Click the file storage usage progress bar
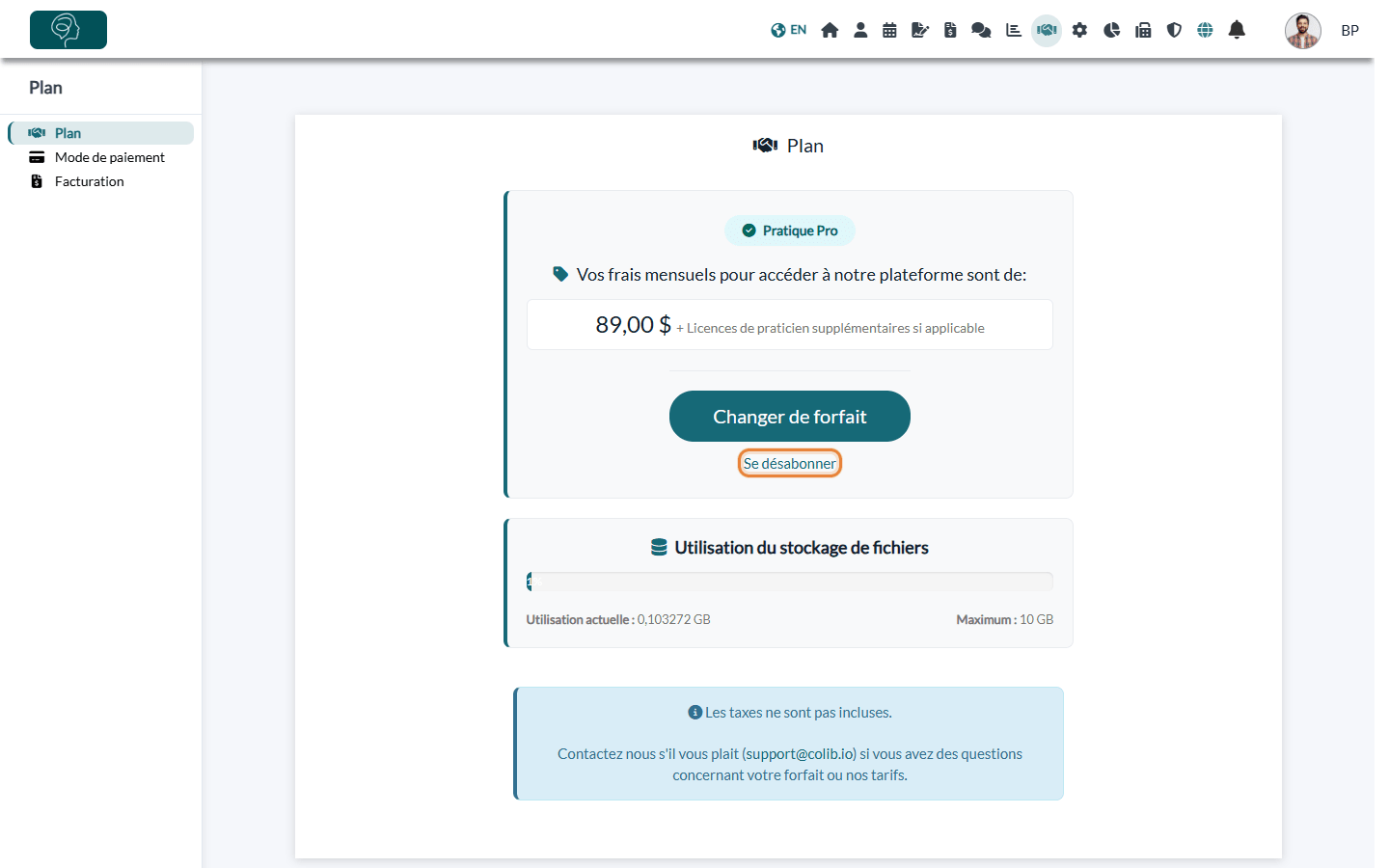 [790, 582]
